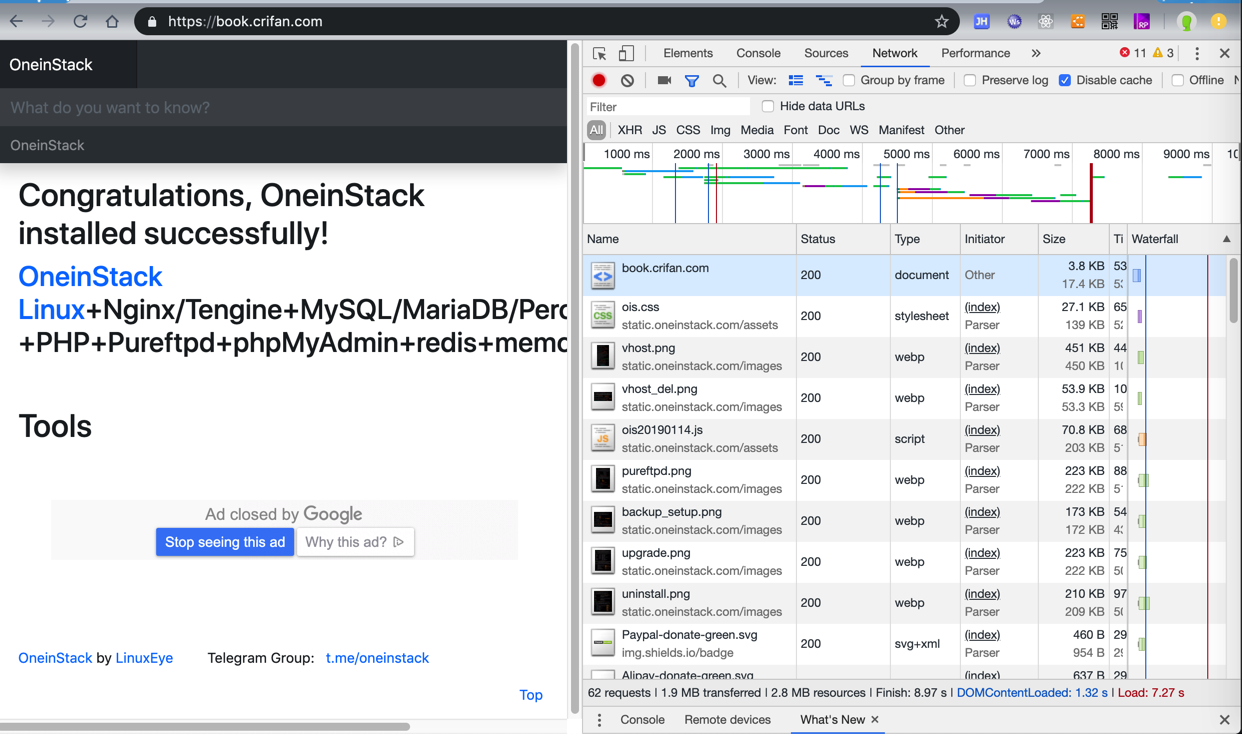The height and width of the screenshot is (734, 1242).
Task: Open the JH browser extension
Action: (x=981, y=21)
